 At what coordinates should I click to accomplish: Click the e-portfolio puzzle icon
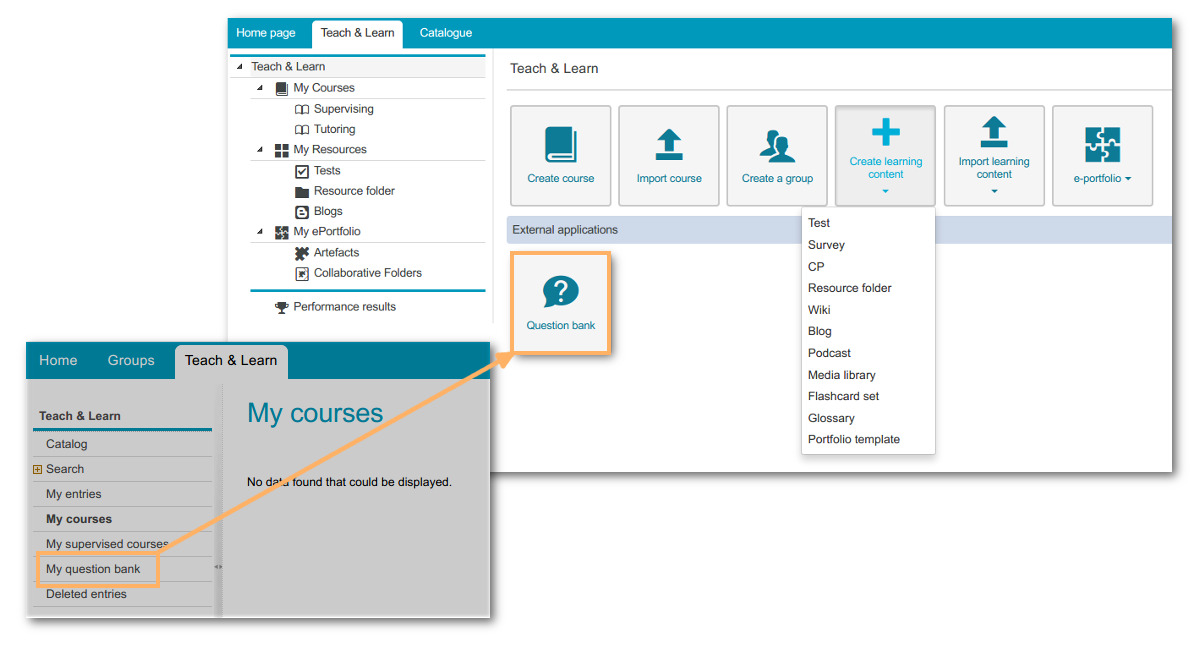[x=1102, y=145]
